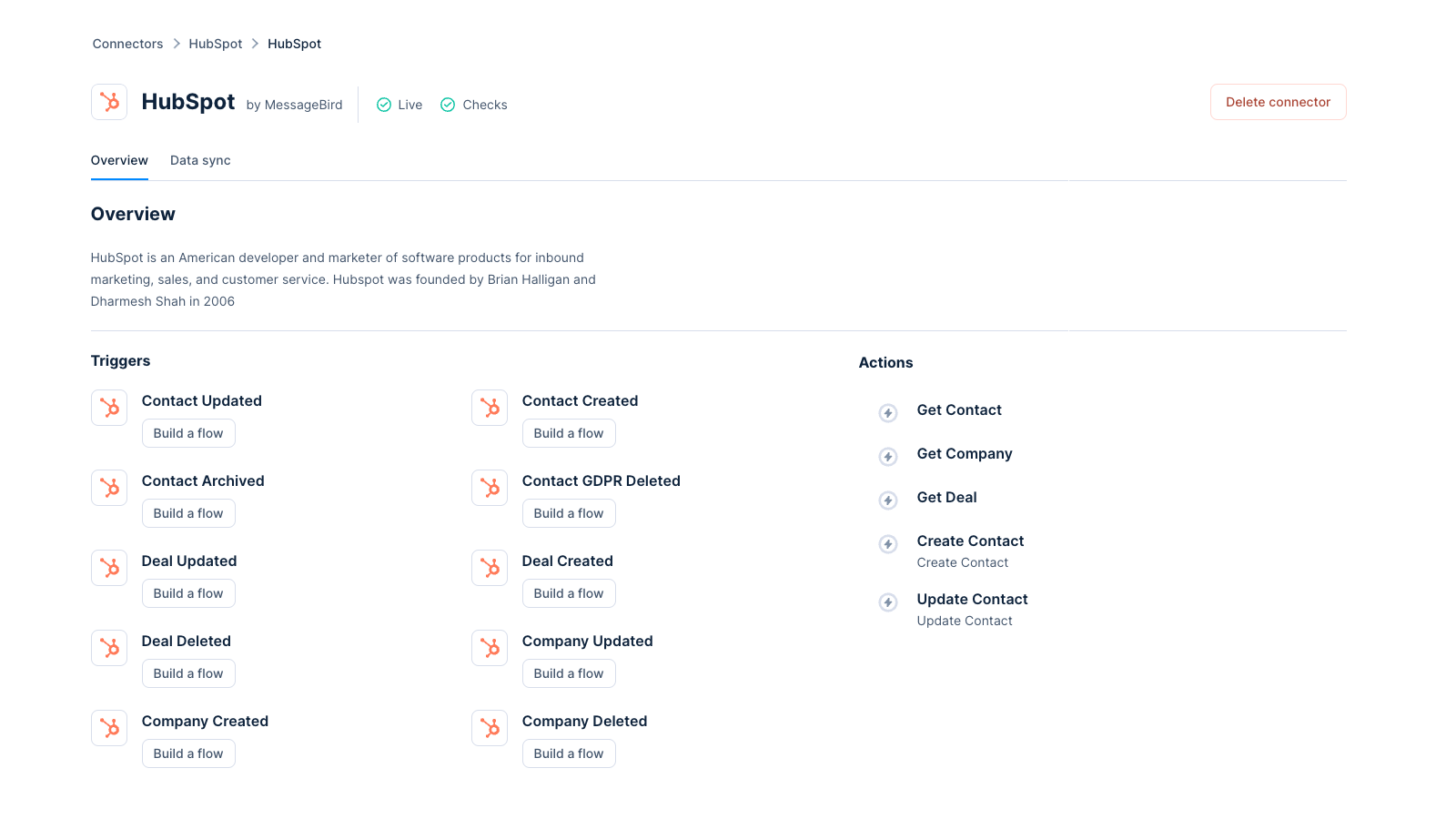Select the Get Contact action title
The image size is (1456, 819).
coord(959,410)
